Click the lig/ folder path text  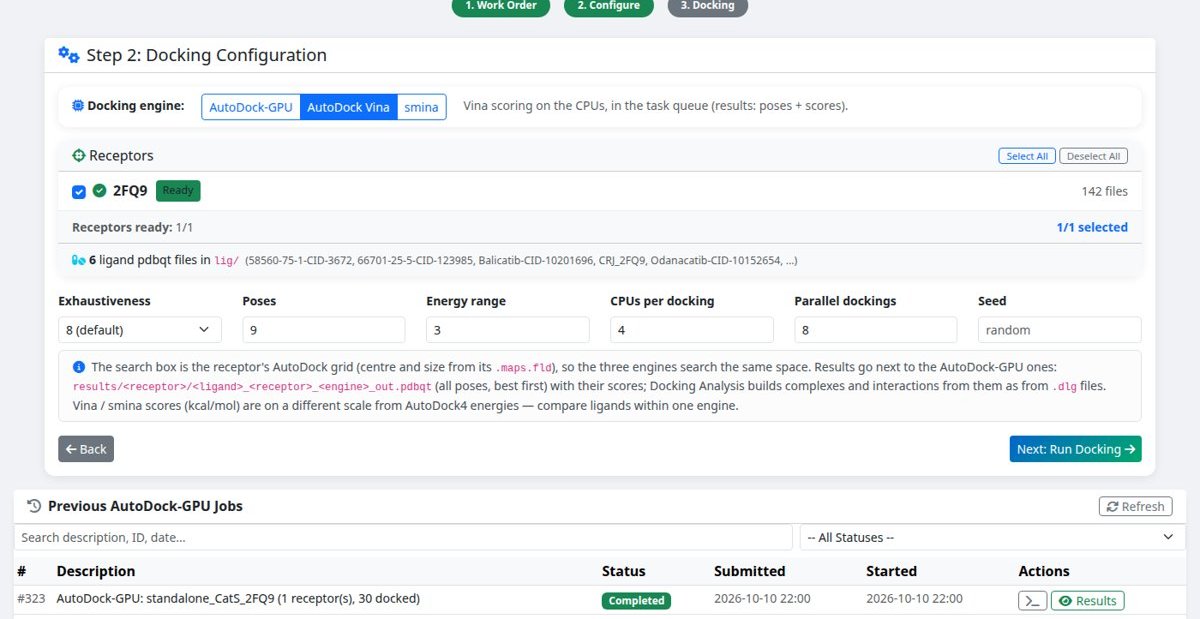(x=227, y=260)
